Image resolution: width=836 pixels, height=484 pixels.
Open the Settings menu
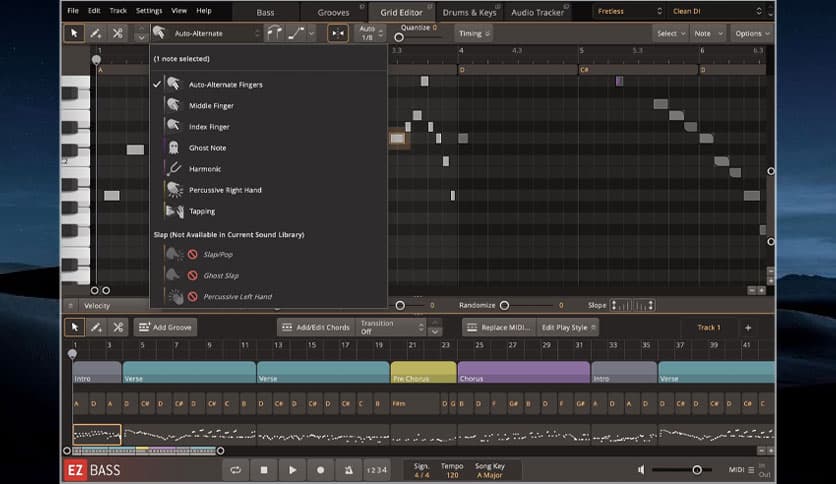[x=149, y=11]
